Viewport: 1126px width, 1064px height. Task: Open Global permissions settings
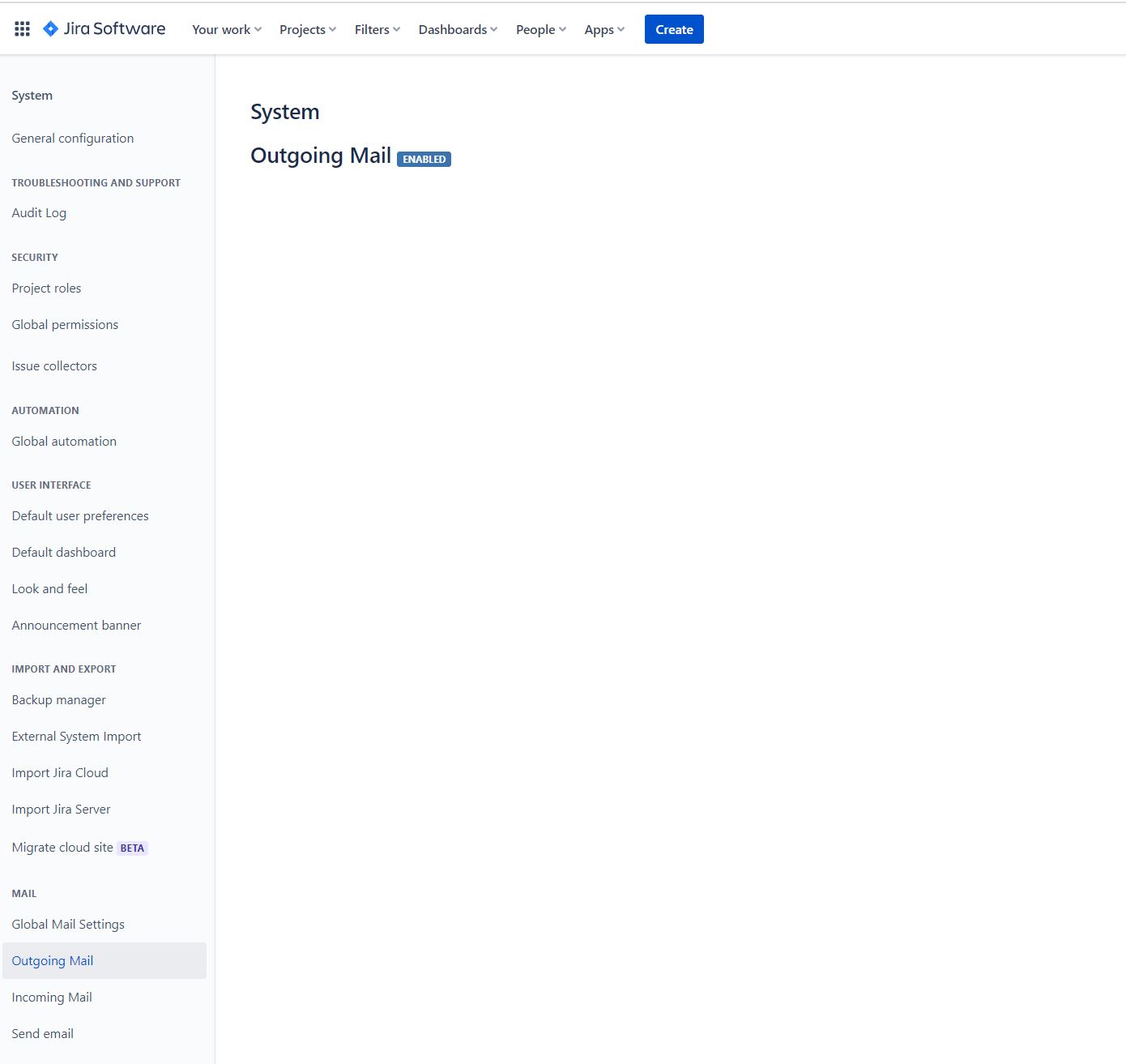(65, 324)
